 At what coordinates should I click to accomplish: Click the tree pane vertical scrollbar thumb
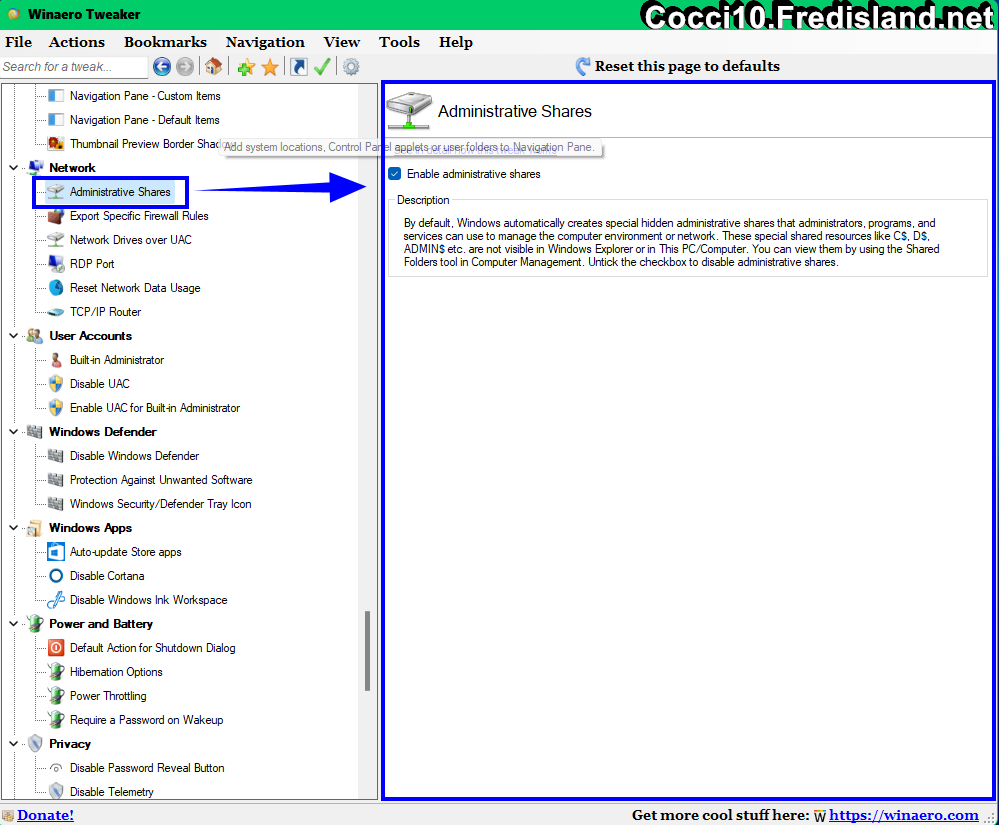(368, 651)
